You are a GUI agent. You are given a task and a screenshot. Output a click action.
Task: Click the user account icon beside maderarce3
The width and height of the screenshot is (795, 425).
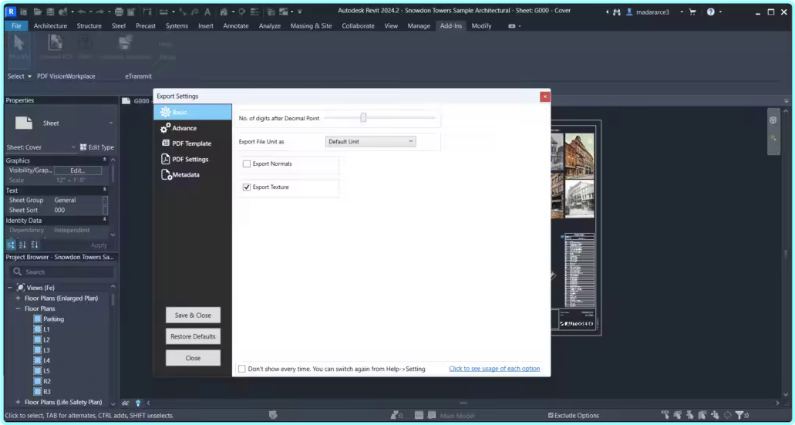pyautogui.click(x=629, y=12)
